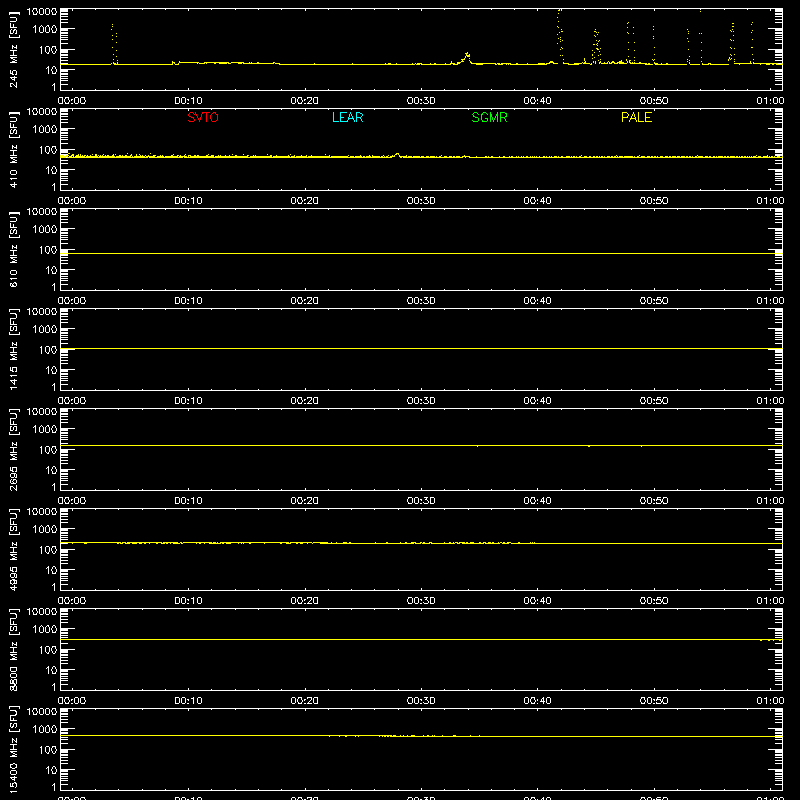Select the 610 MHz [SFU] axis title
This screenshot has width=800, height=800.
tap(14, 249)
